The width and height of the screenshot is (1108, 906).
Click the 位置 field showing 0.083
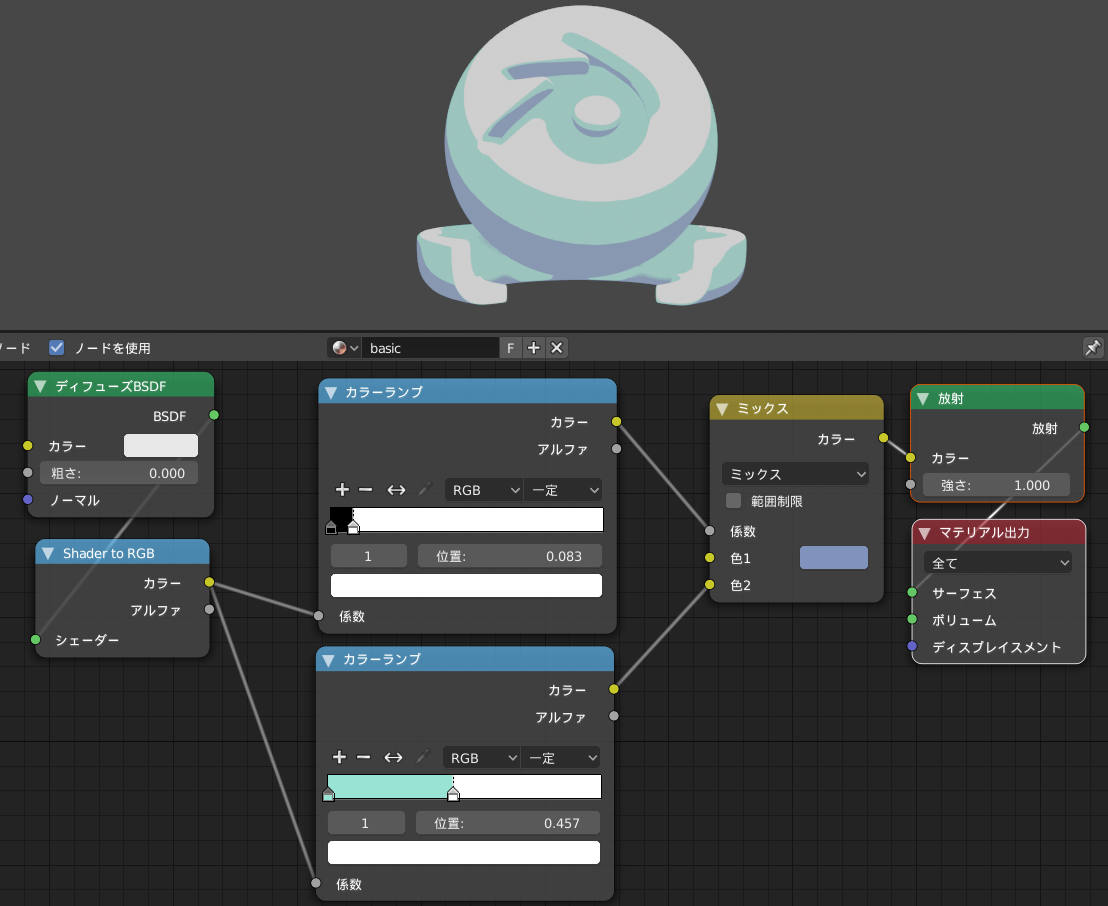[510, 556]
